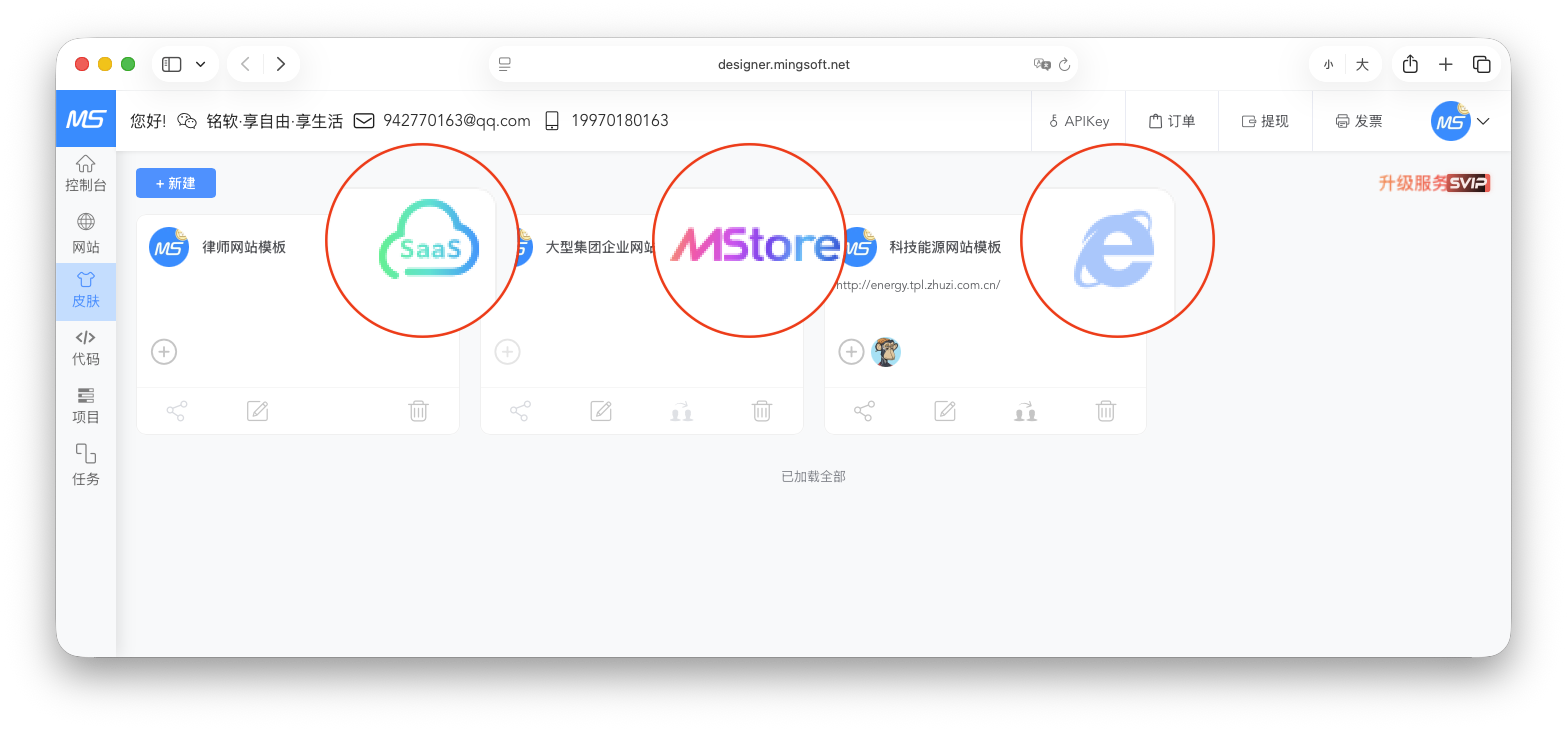
Task: Go forward in Safari
Action: (281, 64)
